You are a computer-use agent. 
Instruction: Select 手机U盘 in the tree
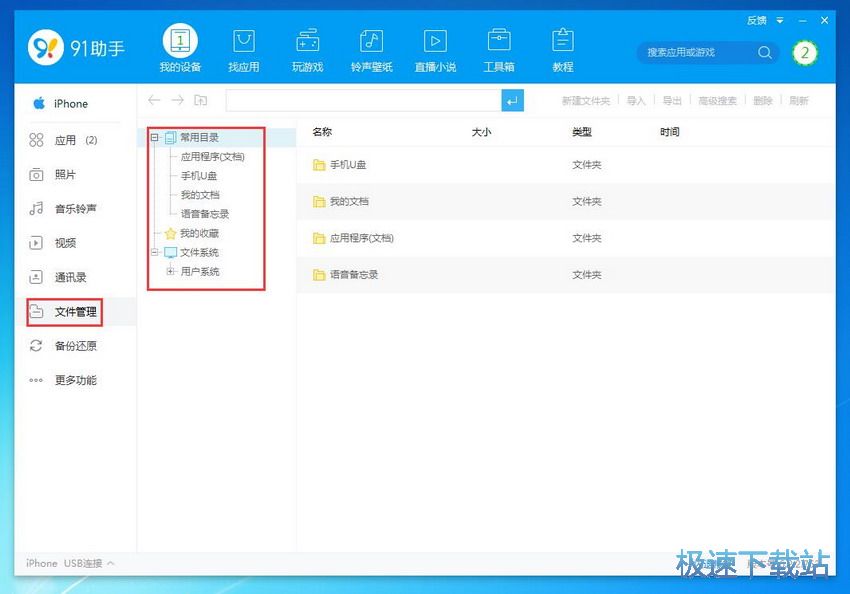pyautogui.click(x=199, y=176)
